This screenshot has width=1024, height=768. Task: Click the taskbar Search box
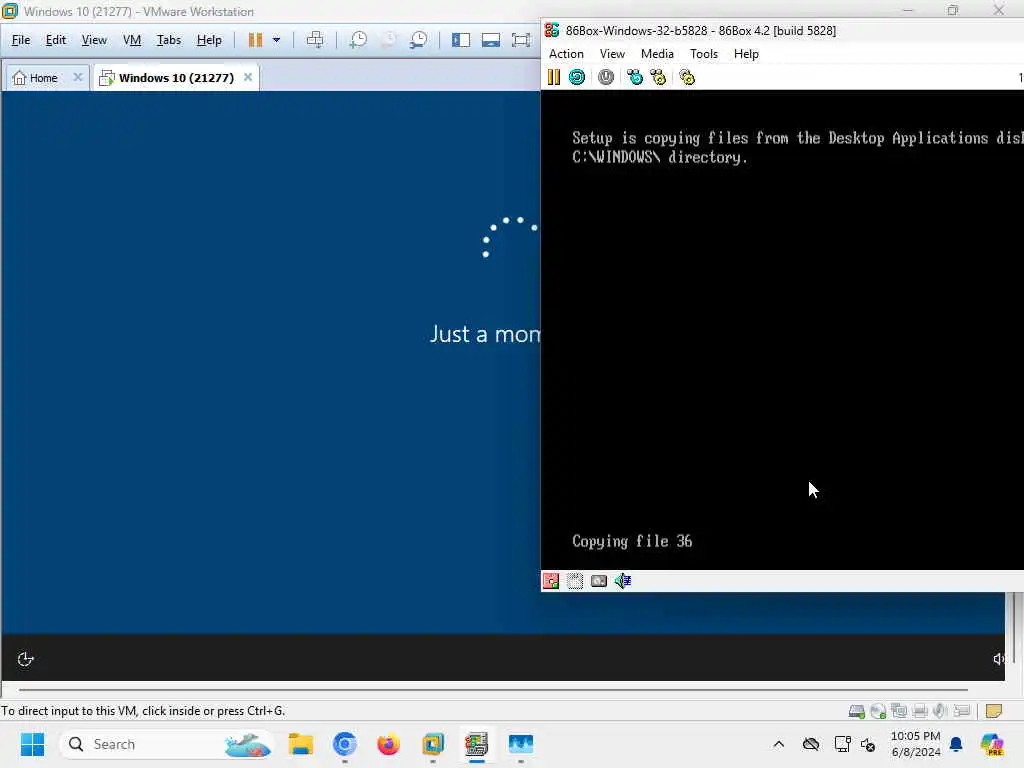pos(167,744)
